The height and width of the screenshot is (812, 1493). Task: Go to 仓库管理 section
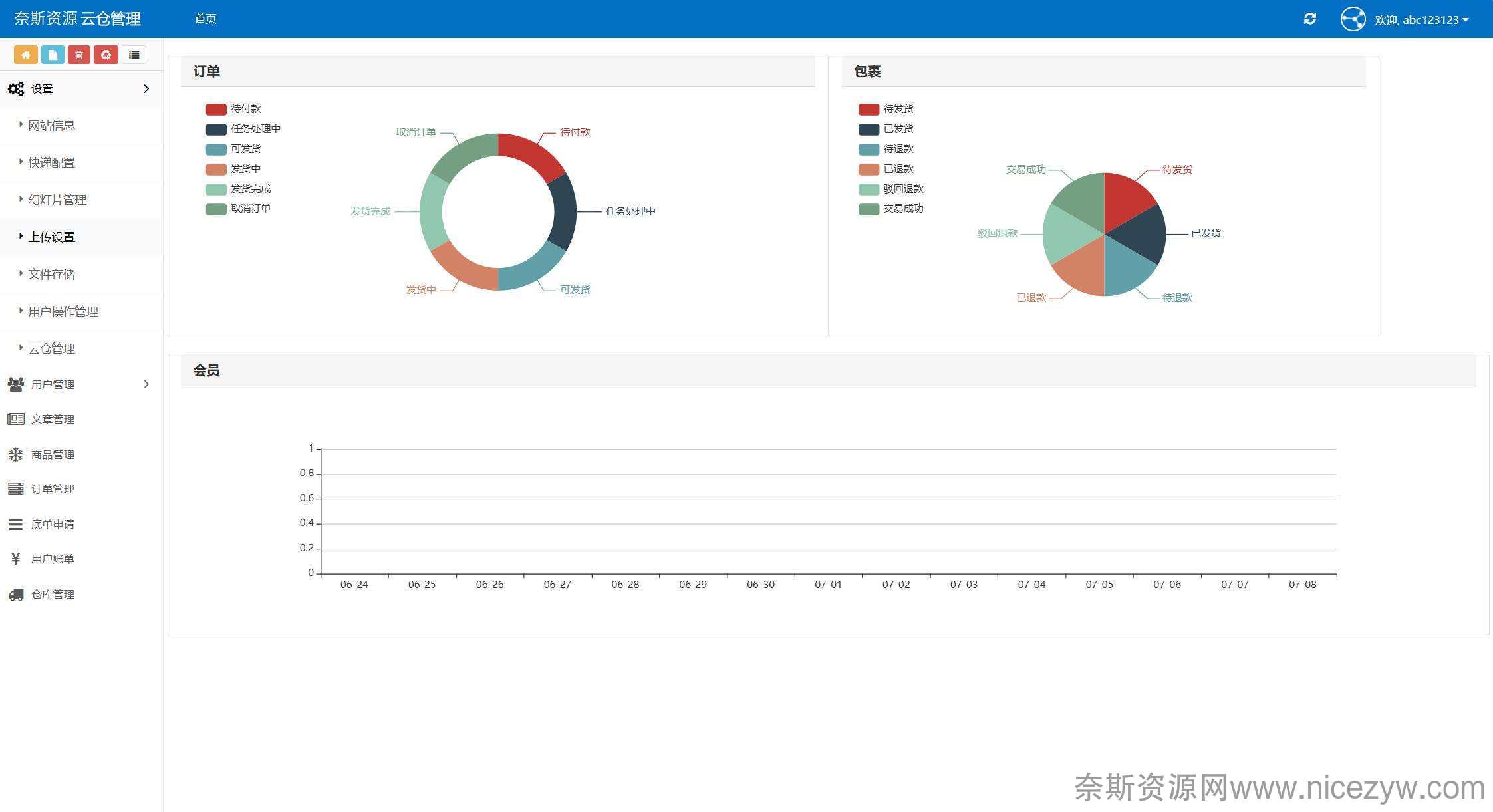(81, 594)
